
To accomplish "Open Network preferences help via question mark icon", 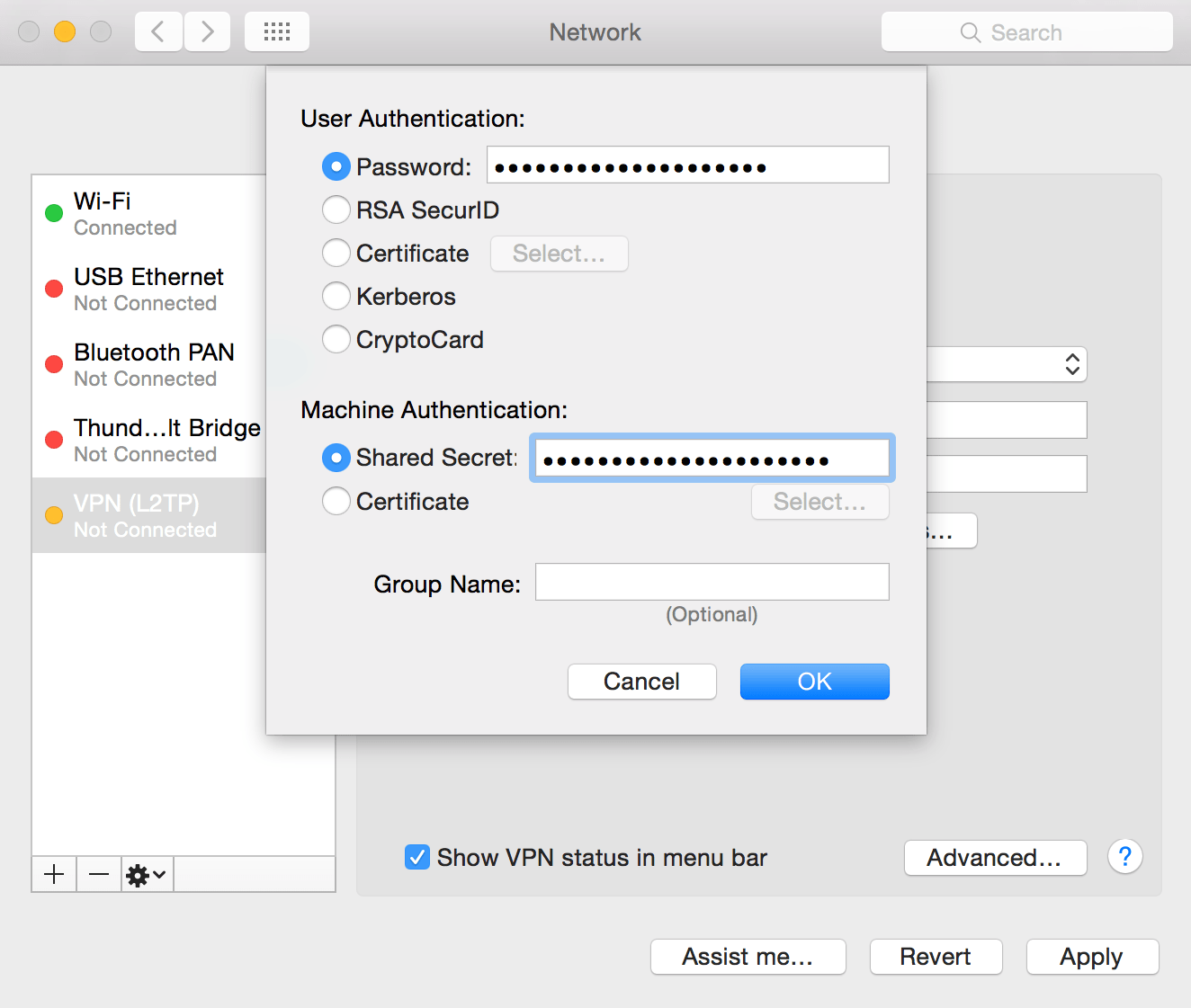I will coord(1124,857).
